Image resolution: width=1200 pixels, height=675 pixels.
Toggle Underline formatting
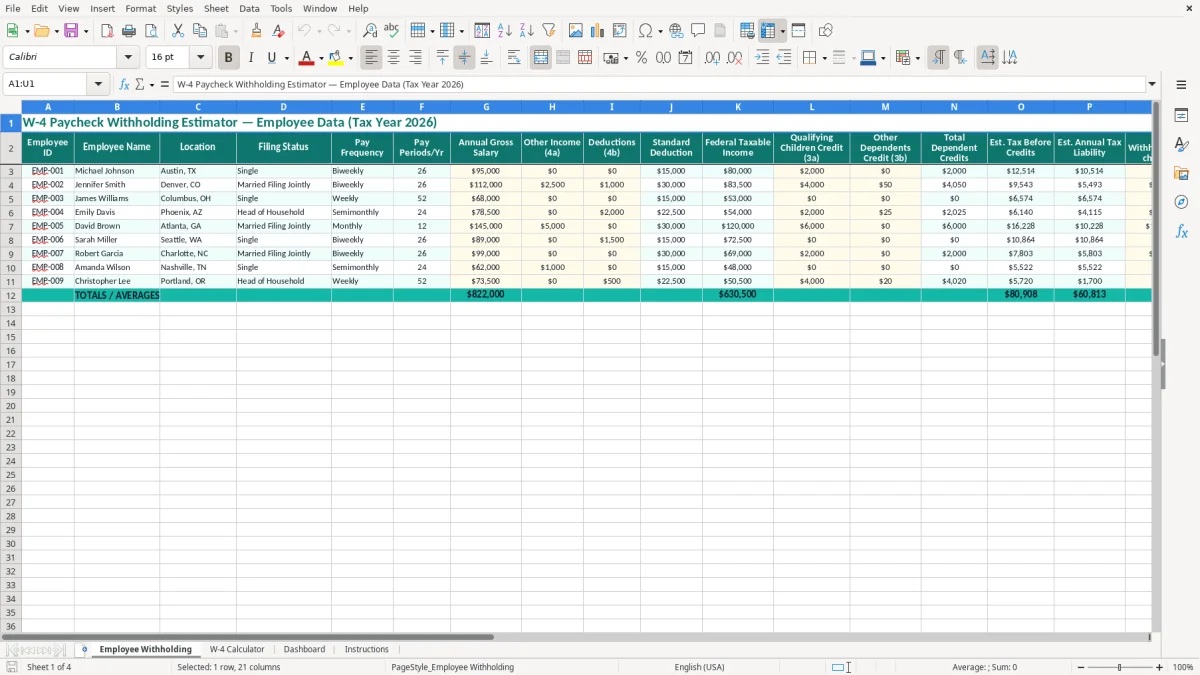(x=272, y=58)
